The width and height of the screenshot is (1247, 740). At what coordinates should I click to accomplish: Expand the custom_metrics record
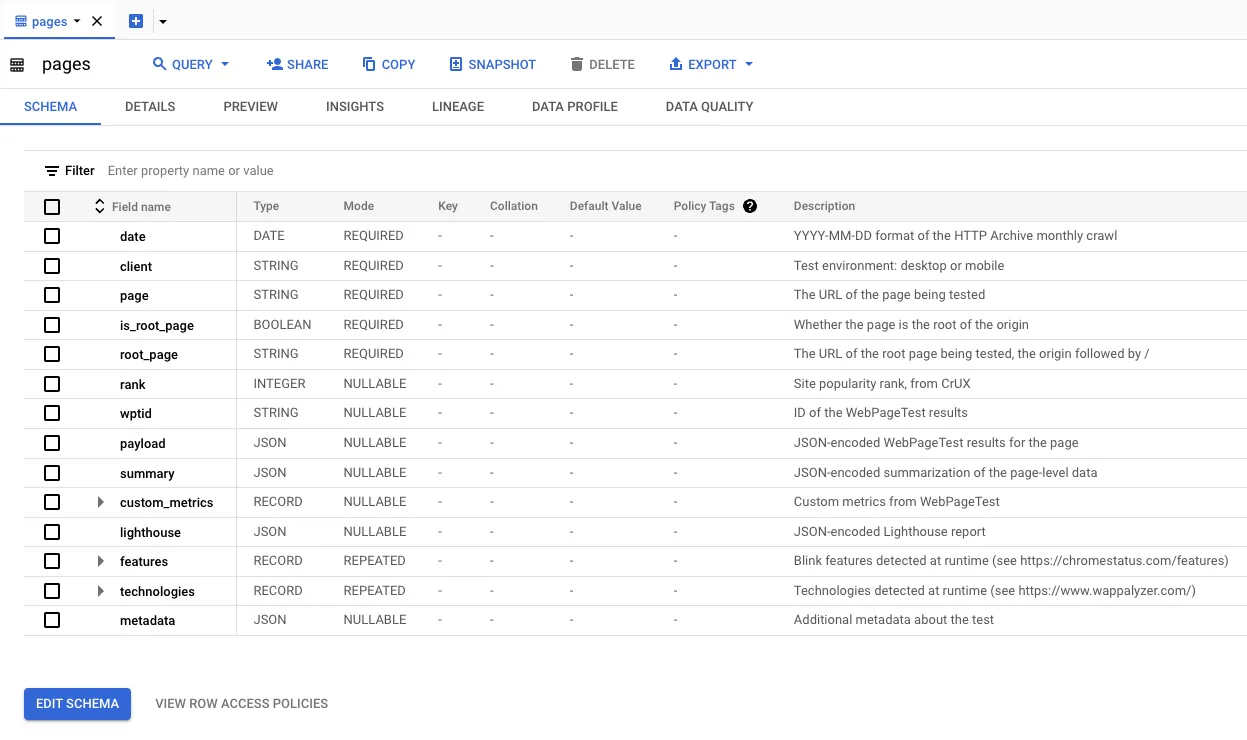[x=100, y=502]
